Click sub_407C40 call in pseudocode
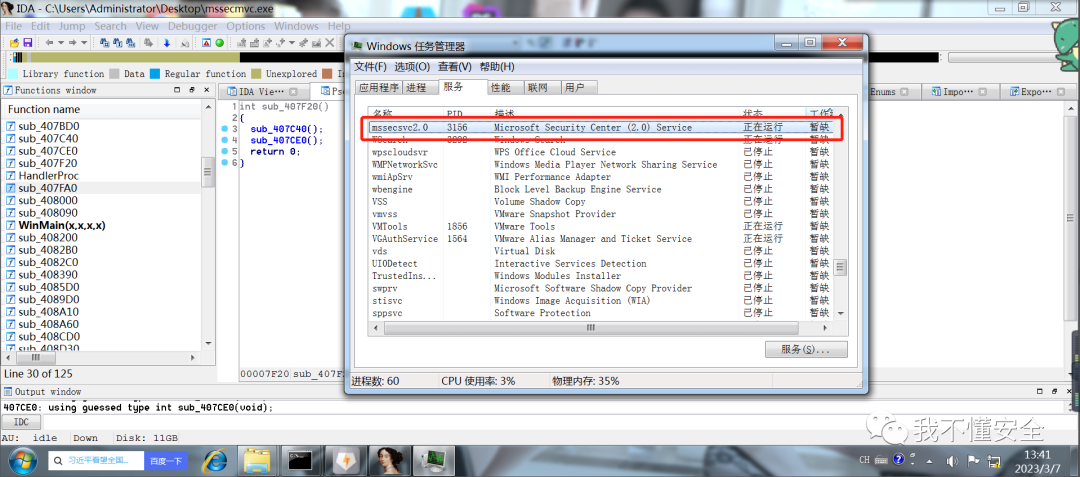Image resolution: width=1080 pixels, height=477 pixels. (x=287, y=129)
